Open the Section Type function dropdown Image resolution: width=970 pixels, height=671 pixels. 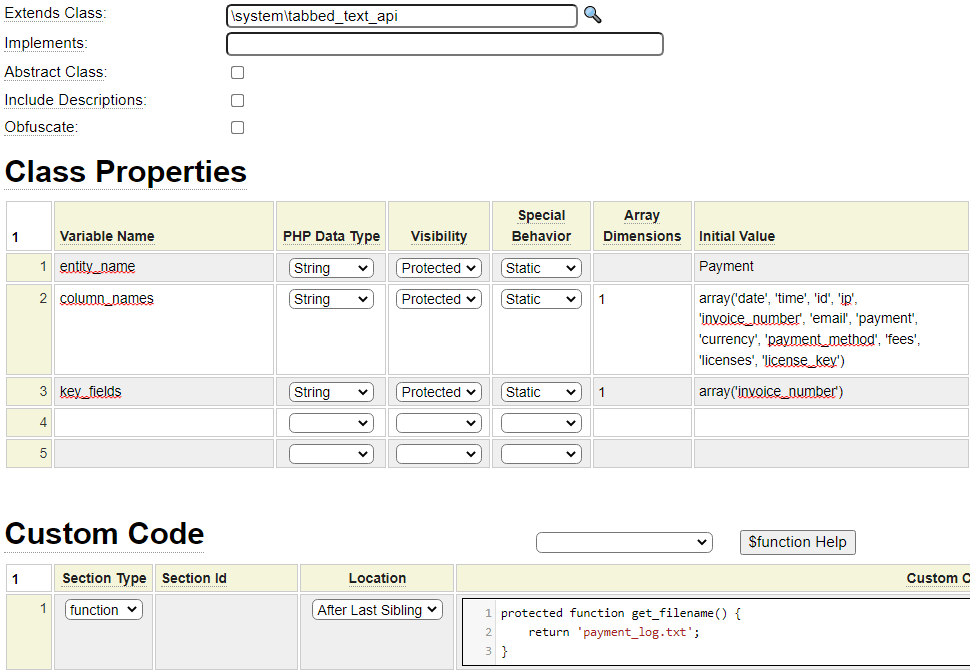(104, 610)
